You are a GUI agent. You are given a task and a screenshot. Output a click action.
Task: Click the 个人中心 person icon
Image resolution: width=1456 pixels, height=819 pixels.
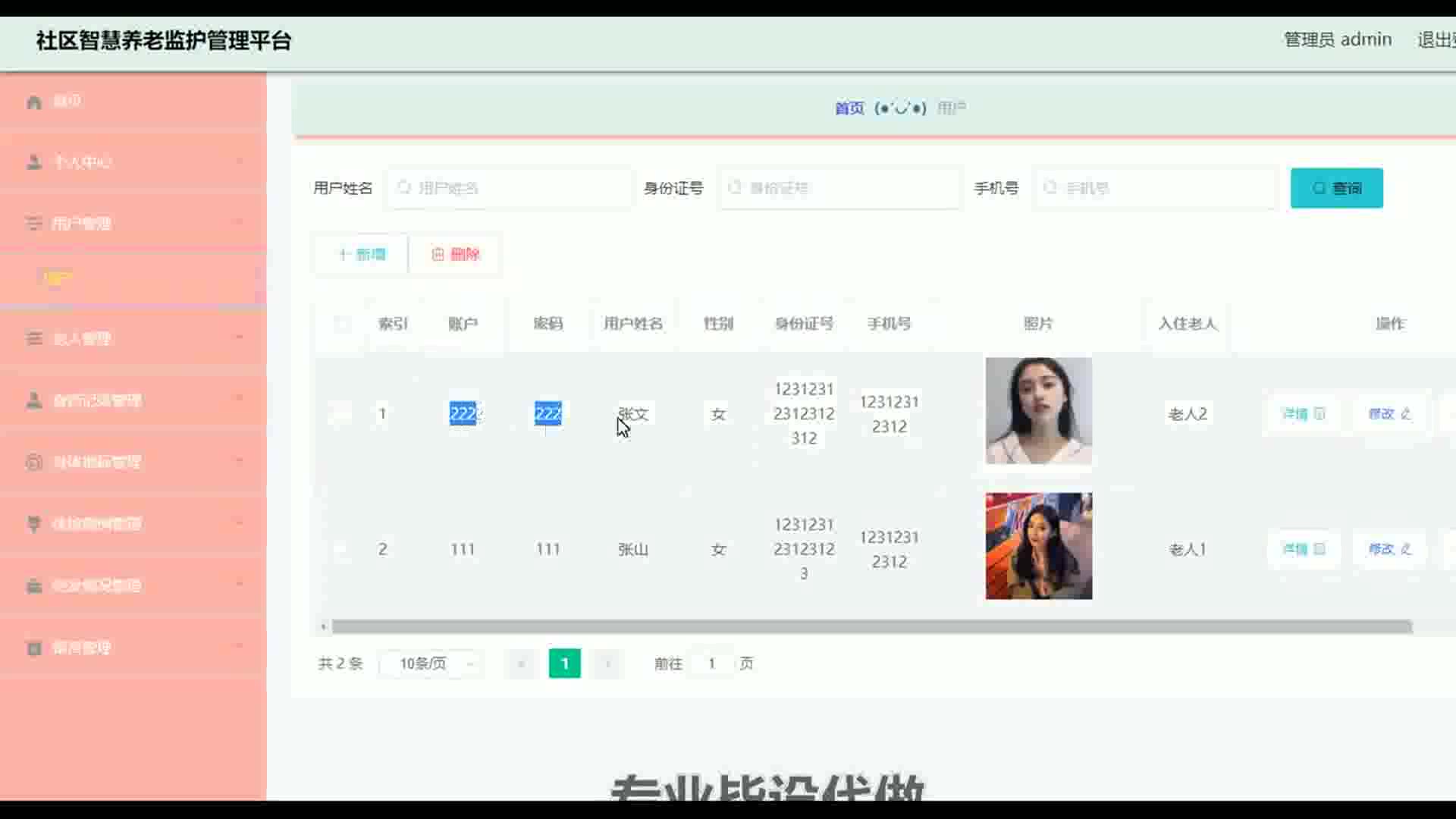click(34, 162)
